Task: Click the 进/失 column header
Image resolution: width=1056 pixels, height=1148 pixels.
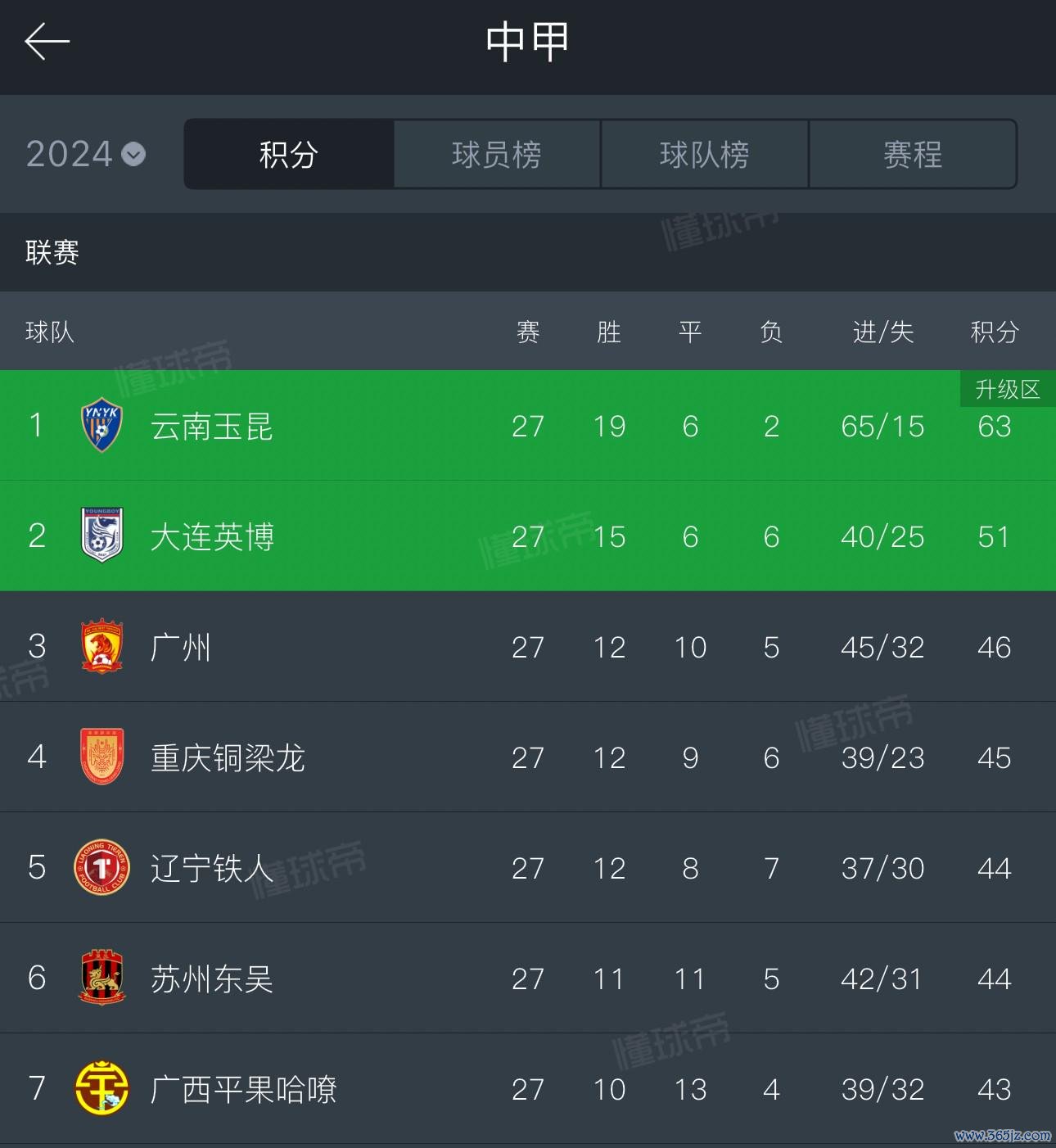Action: tap(882, 332)
